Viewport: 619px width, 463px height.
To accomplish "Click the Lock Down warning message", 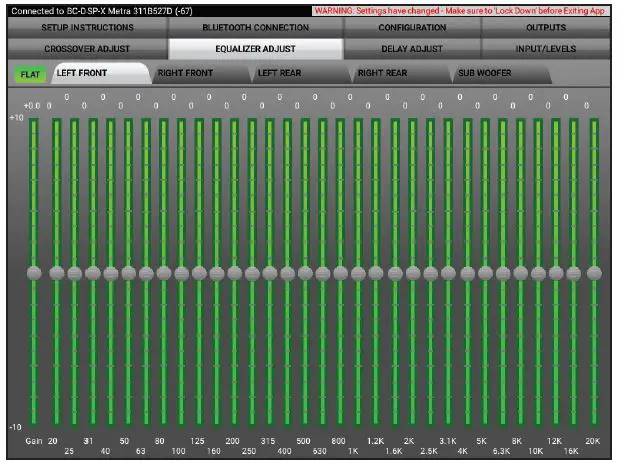I will coord(458,9).
